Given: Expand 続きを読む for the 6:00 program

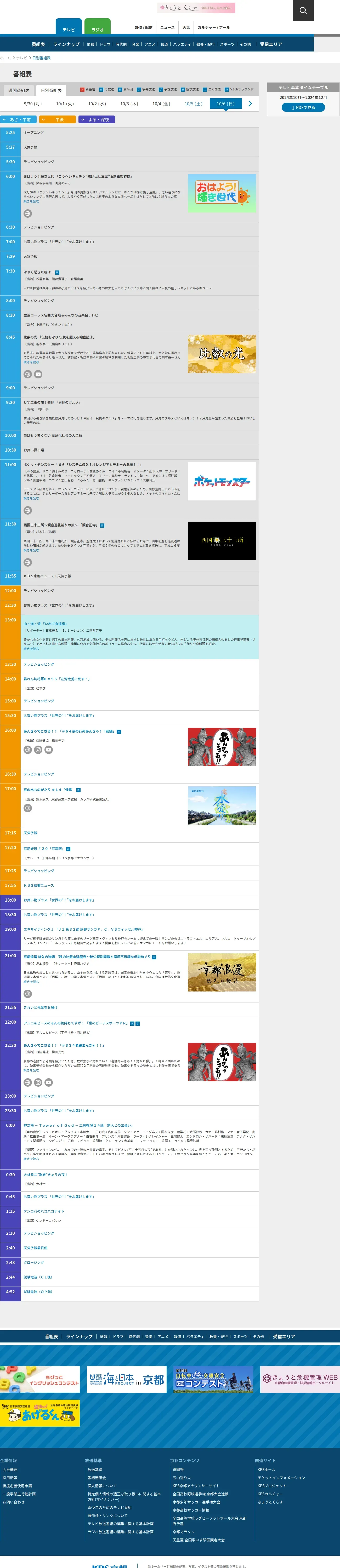Looking at the screenshot, I should 31,201.
